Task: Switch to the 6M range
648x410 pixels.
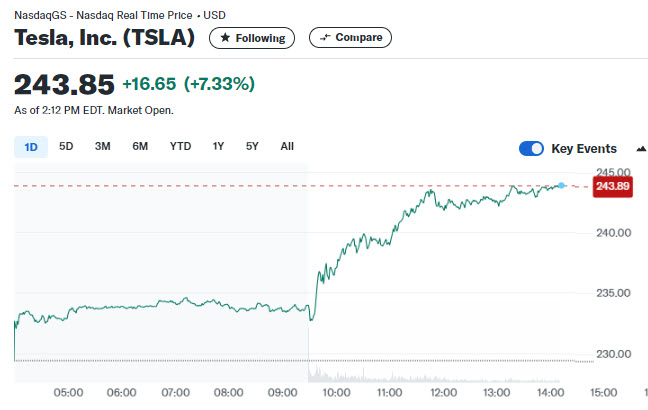Action: tap(140, 146)
